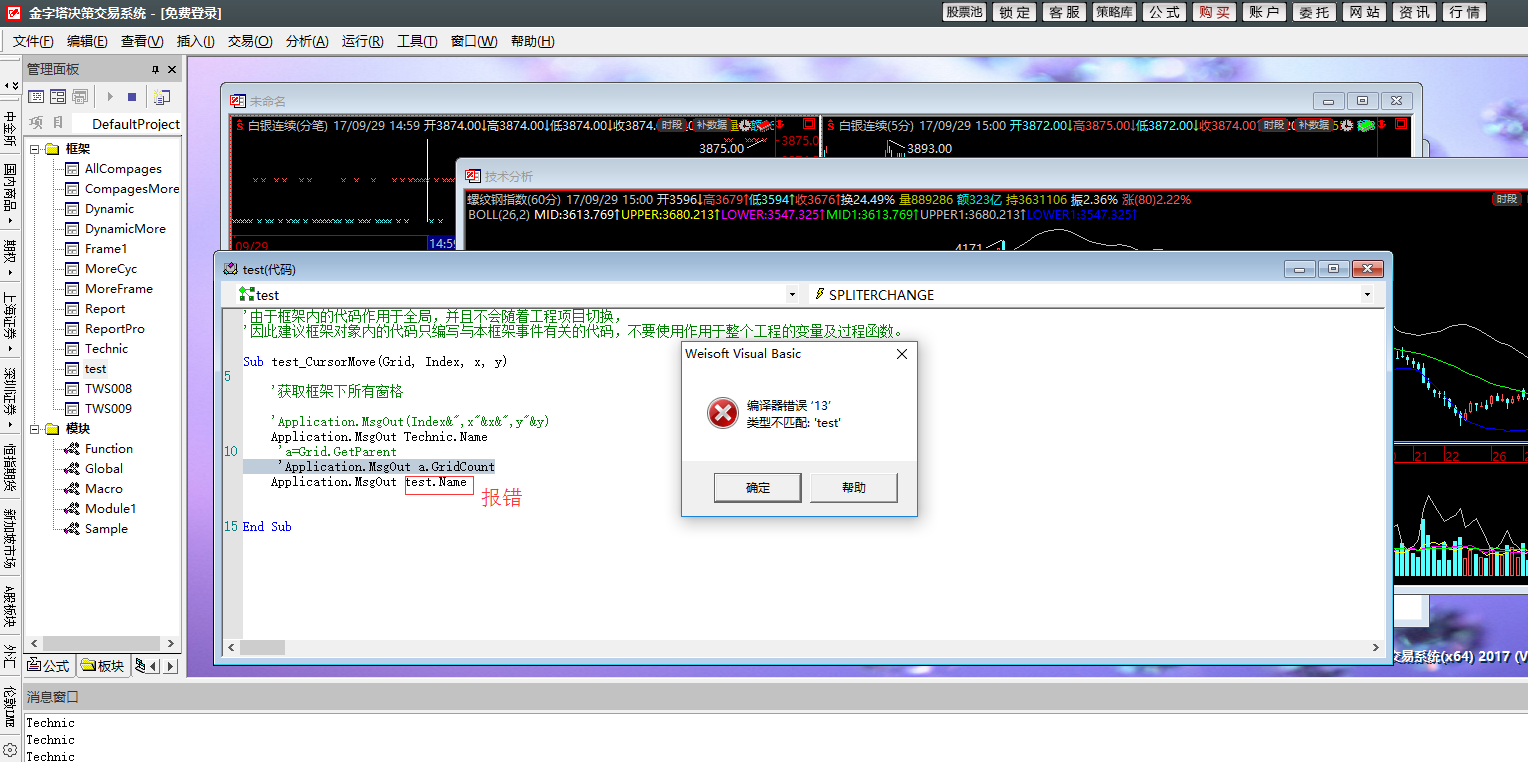
Task: Click the Sample module icon
Action: pos(72,529)
